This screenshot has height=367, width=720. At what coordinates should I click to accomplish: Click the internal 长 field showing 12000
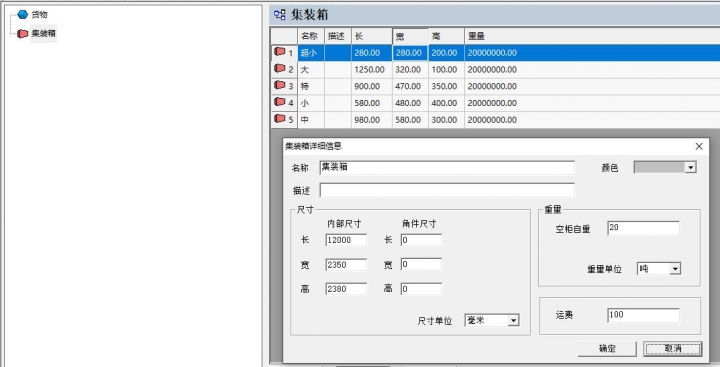click(346, 240)
